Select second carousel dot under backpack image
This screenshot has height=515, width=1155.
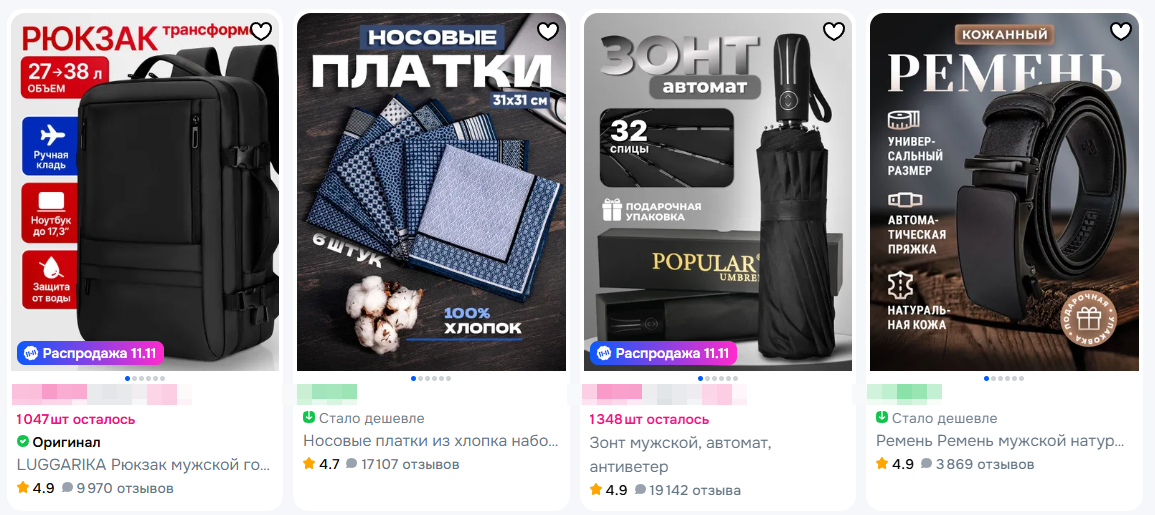pos(134,379)
